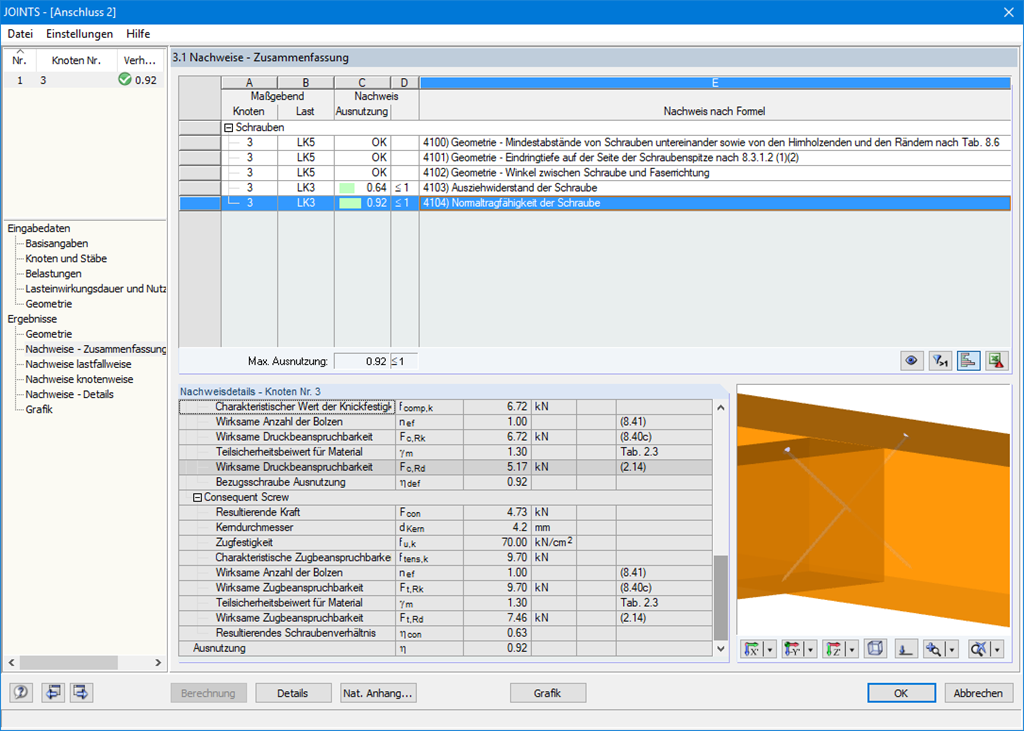Image resolution: width=1024 pixels, height=731 pixels.
Task: Open Nachweise - Zusammenfassung in navigator
Action: pyautogui.click(x=95, y=349)
